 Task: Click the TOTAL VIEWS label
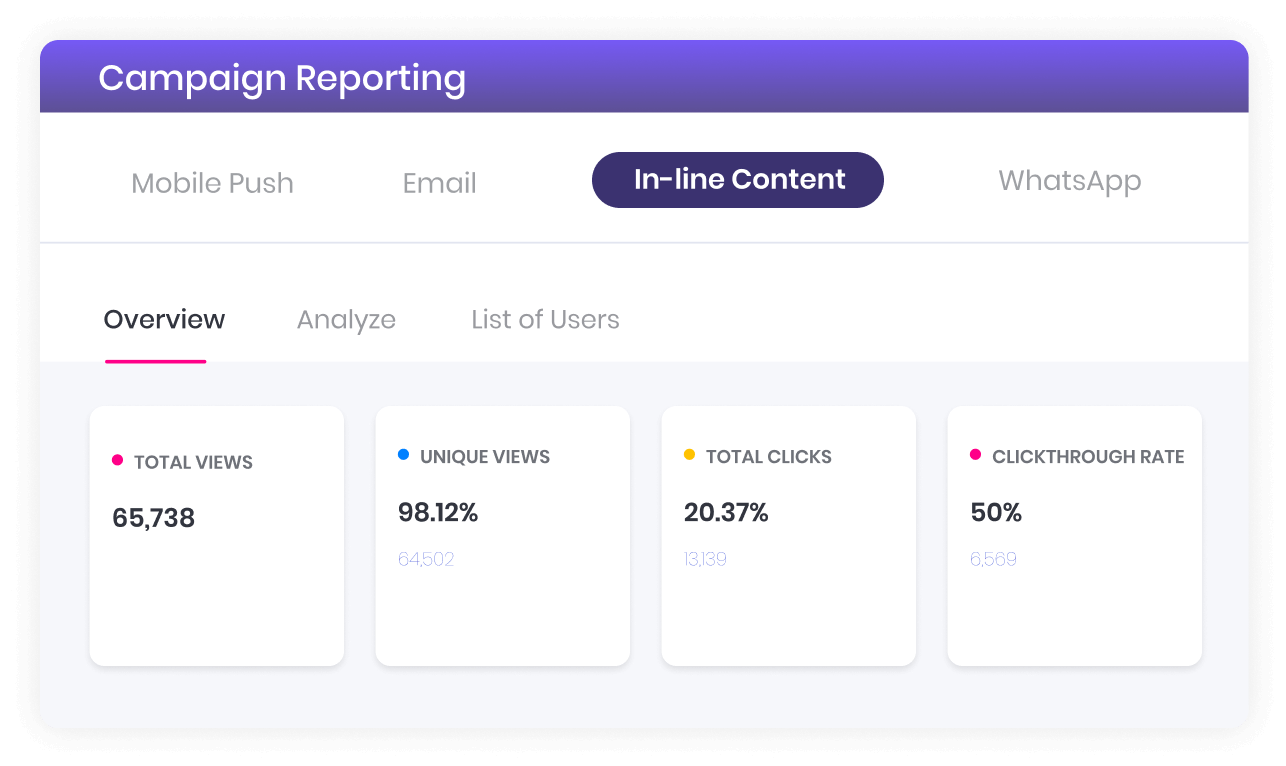(x=193, y=462)
